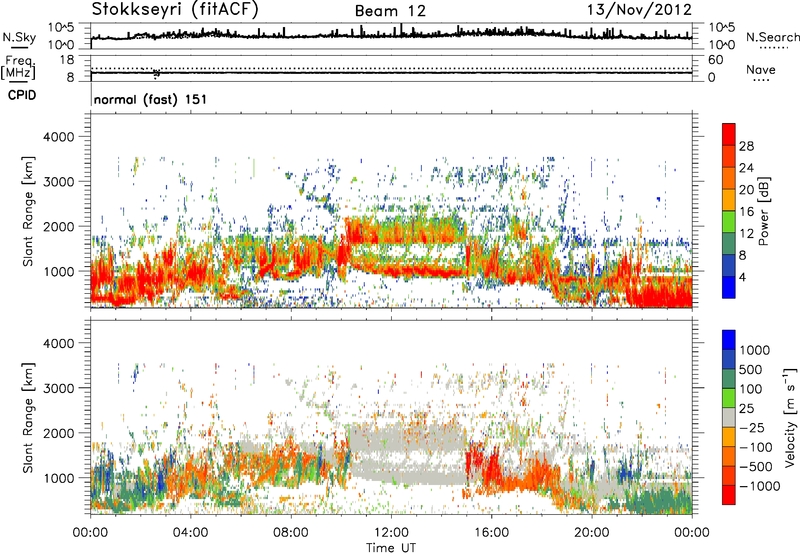Click the 4 tick on Power colorbar
Viewport: 800px width, 554px height.
coord(742,276)
